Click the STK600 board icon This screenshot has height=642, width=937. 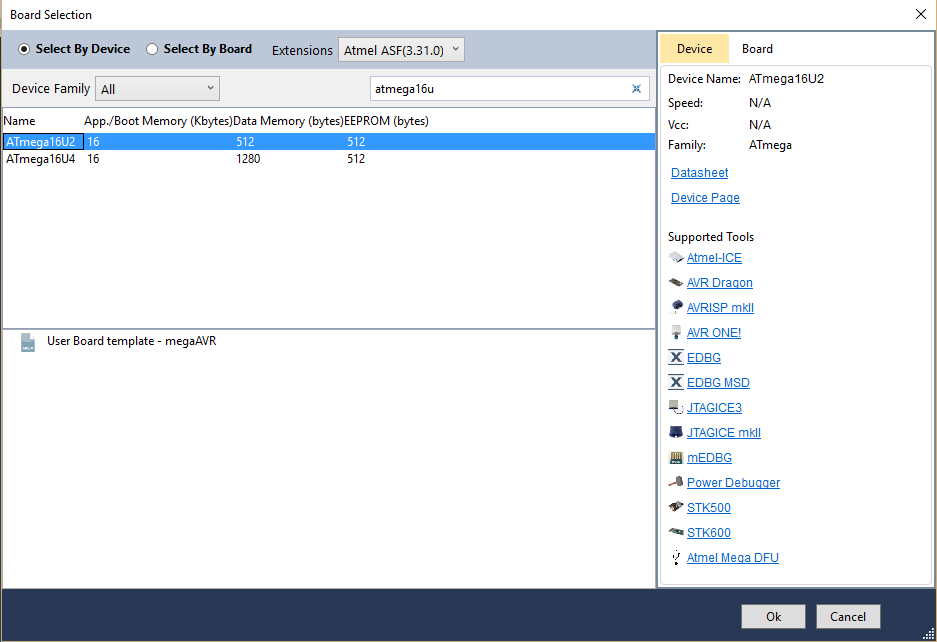676,532
